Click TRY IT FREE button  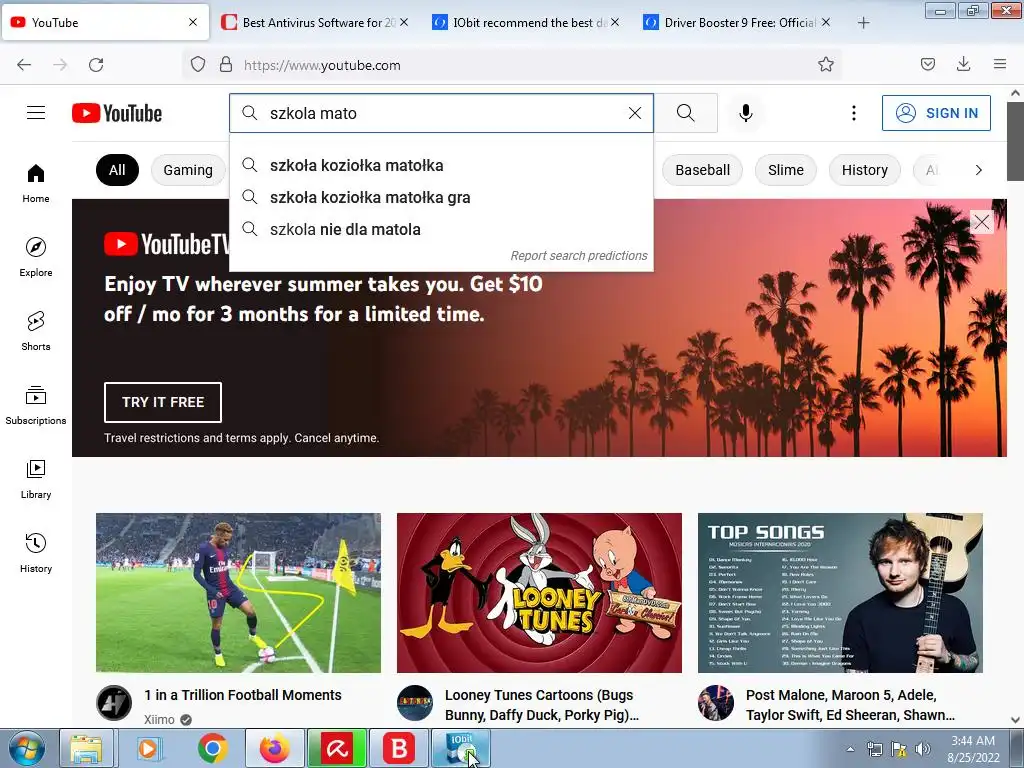(x=163, y=402)
